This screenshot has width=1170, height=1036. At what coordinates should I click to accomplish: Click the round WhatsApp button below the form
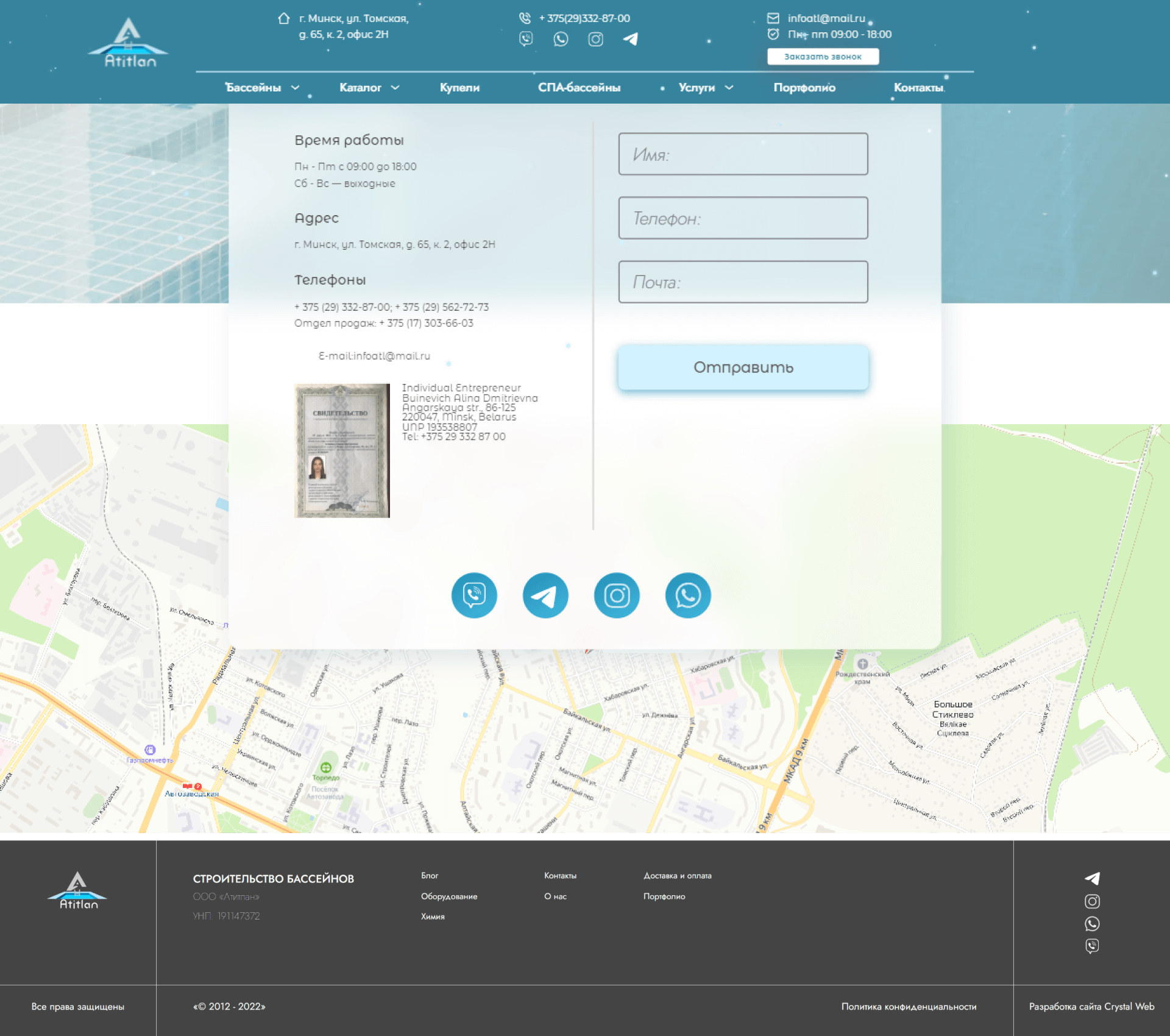point(688,595)
